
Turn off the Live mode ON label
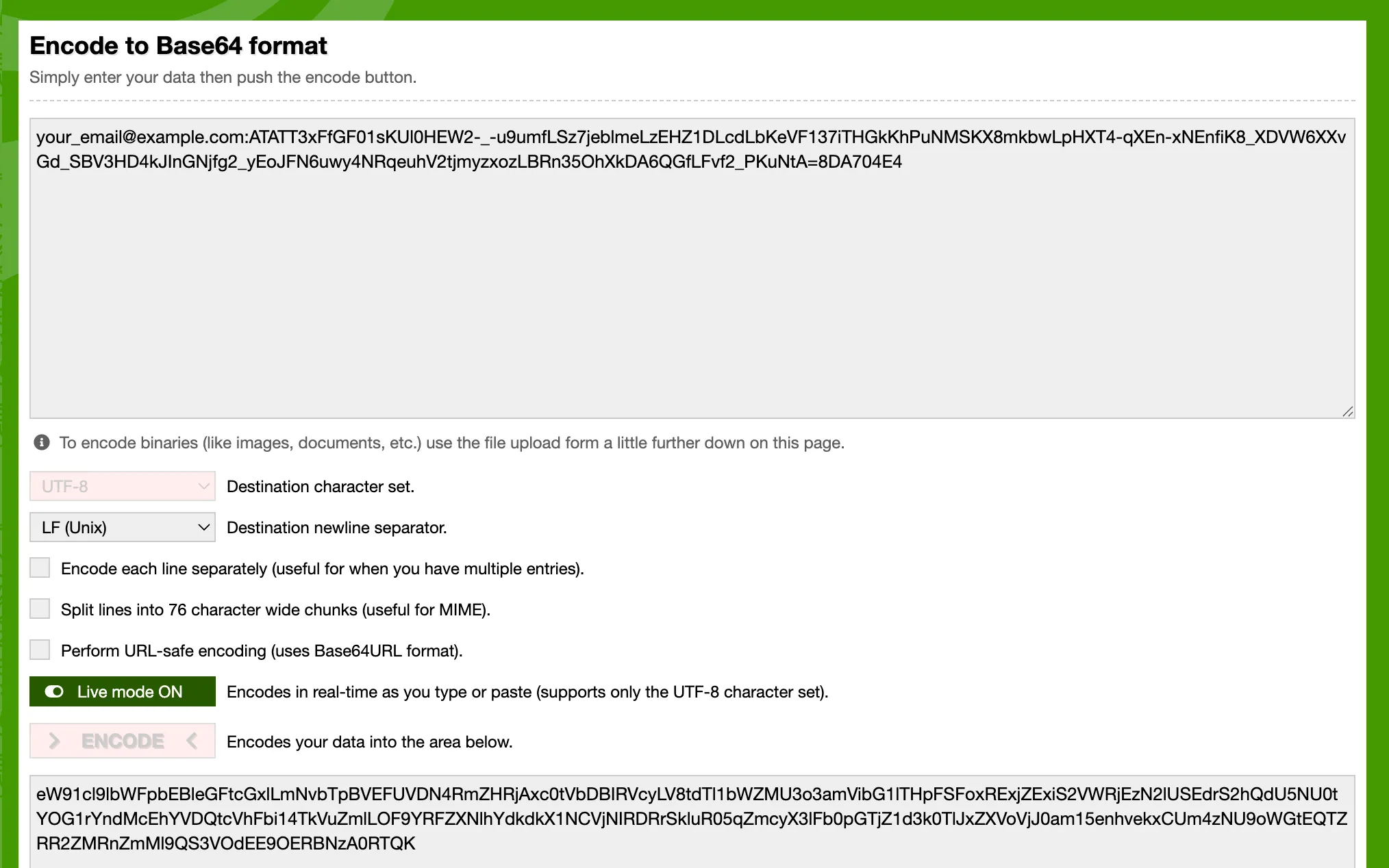129,691
